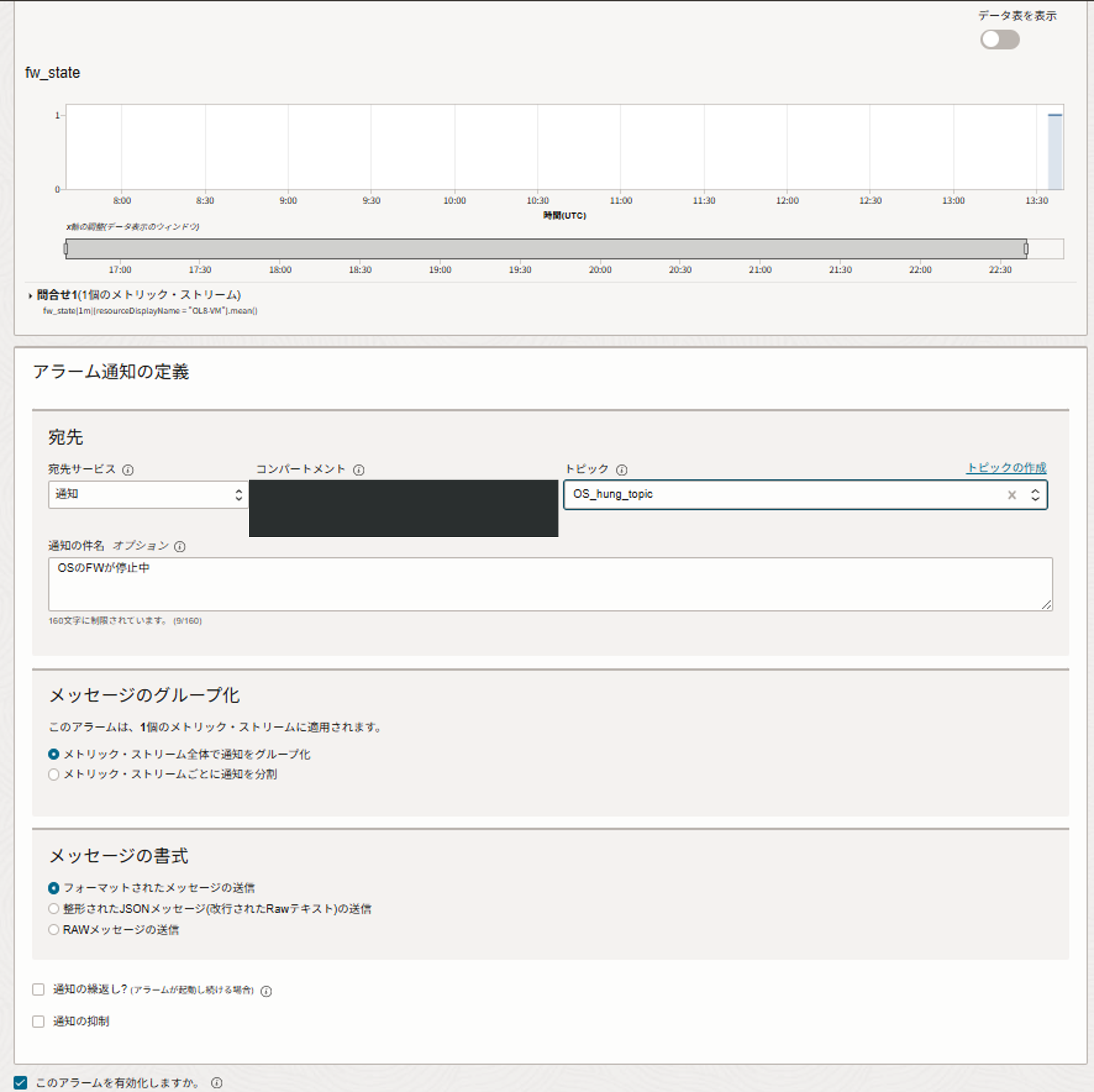This screenshot has width=1094, height=1092.
Task: Click the topic info icon
Action: (622, 469)
